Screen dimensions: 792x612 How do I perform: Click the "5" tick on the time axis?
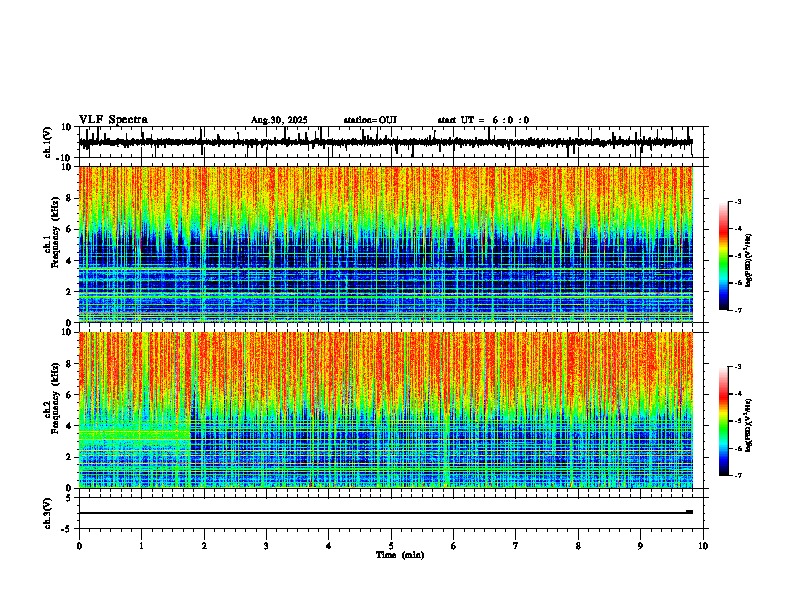(391, 545)
